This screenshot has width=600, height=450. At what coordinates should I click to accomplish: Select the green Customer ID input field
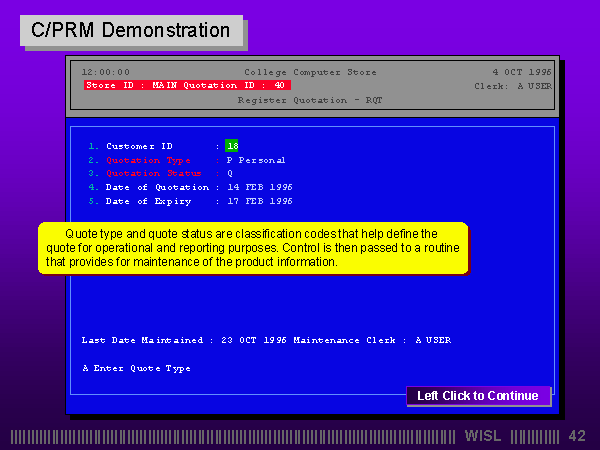click(232, 146)
